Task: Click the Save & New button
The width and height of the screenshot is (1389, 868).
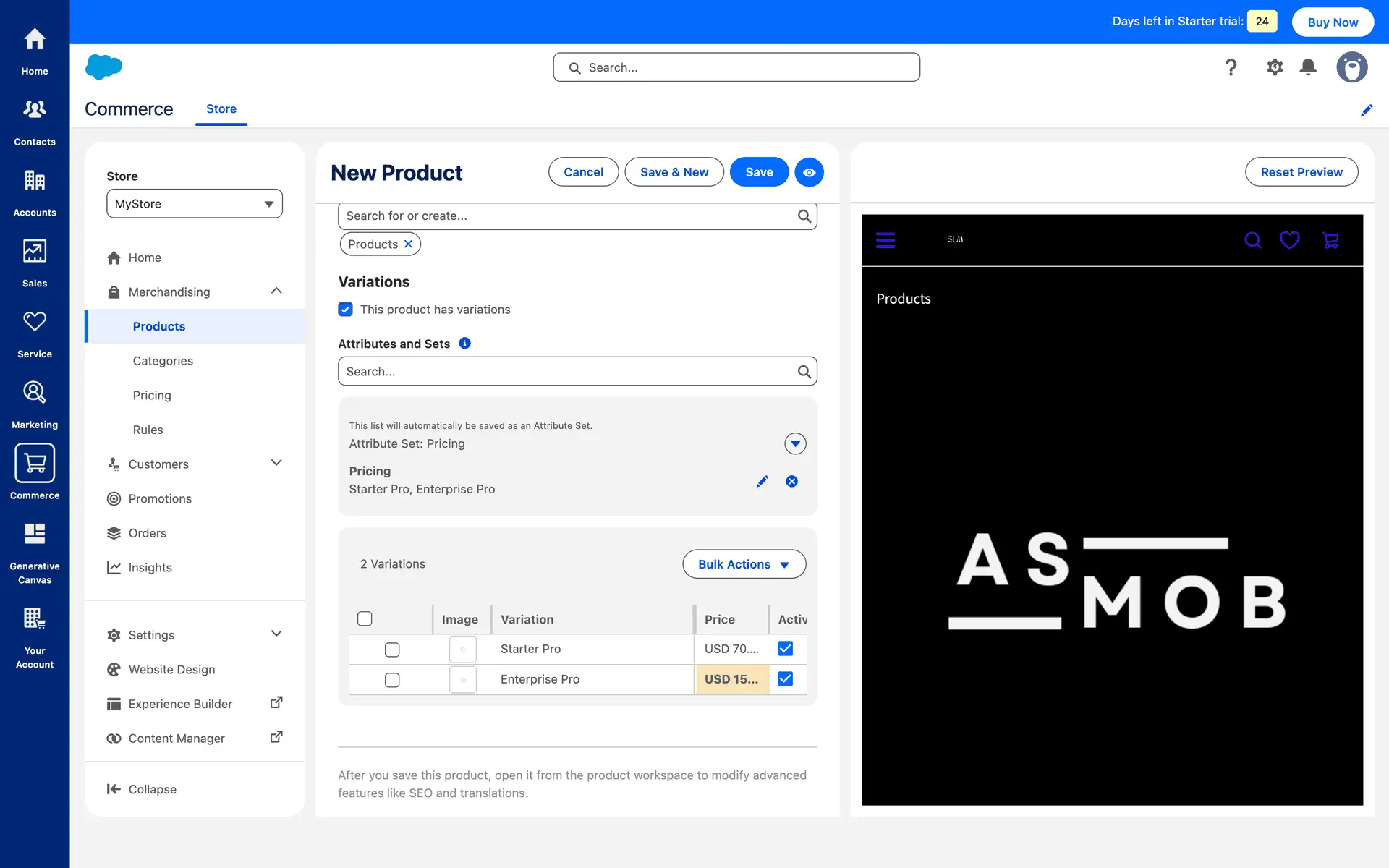Action: pos(674,172)
